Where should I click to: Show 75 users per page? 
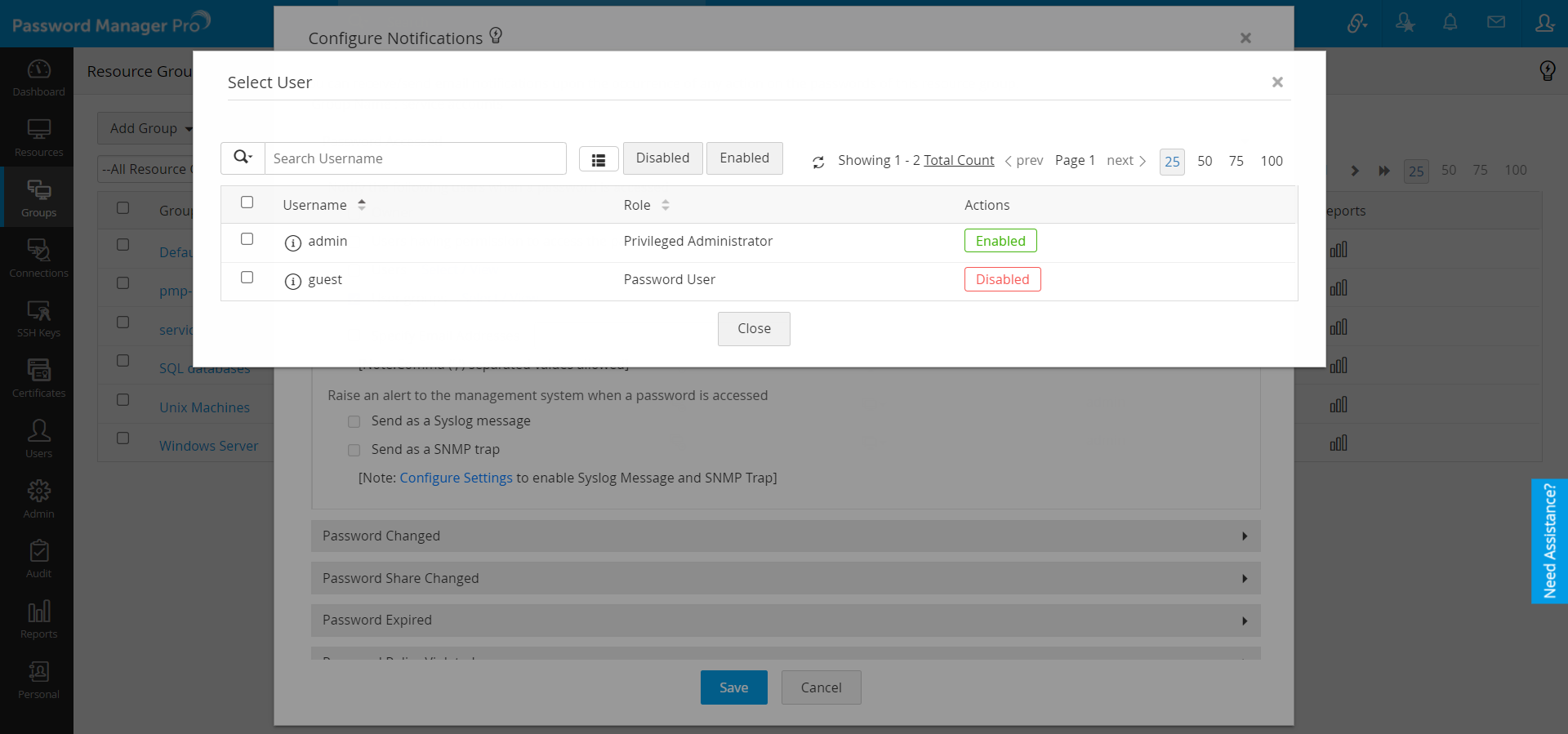(x=1236, y=162)
